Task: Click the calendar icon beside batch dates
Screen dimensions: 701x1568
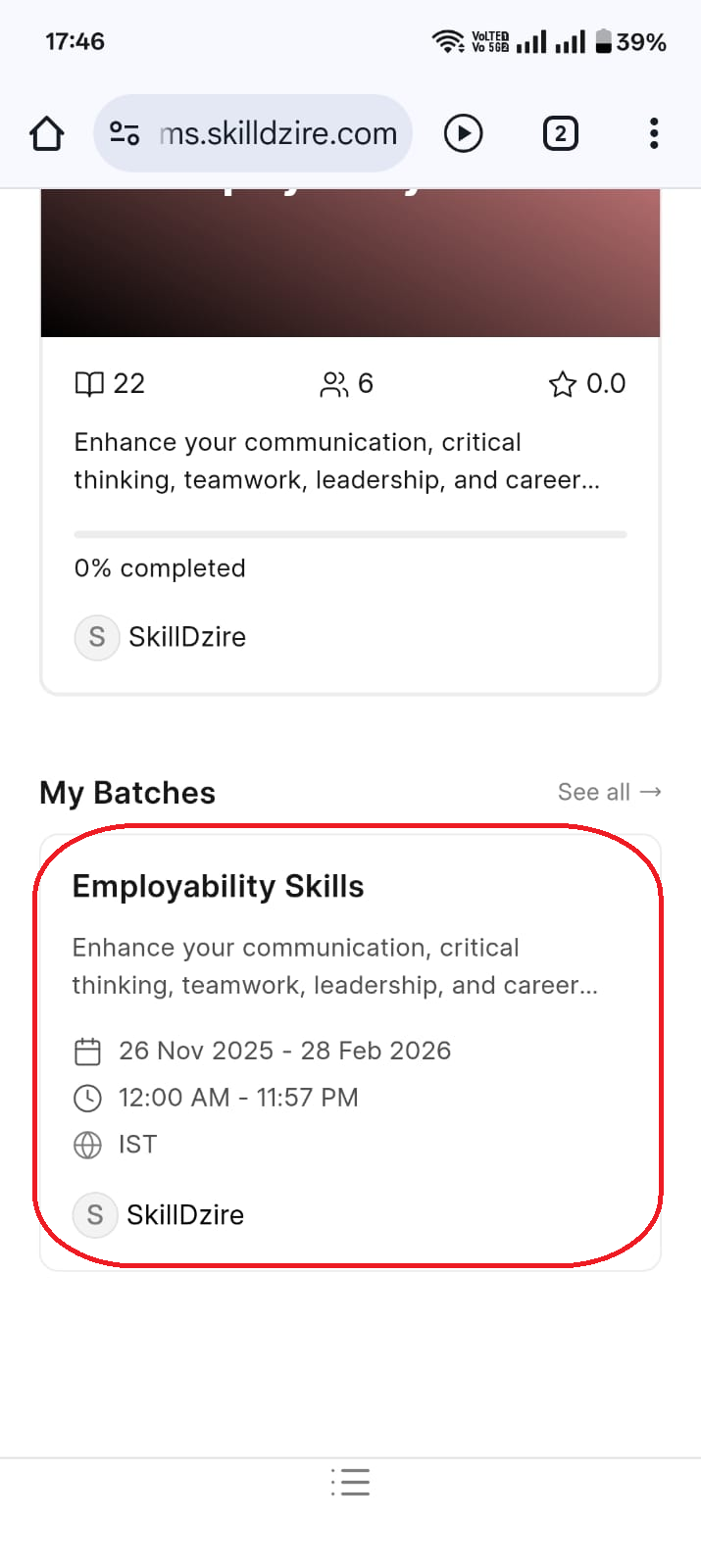Action: pos(88,1052)
